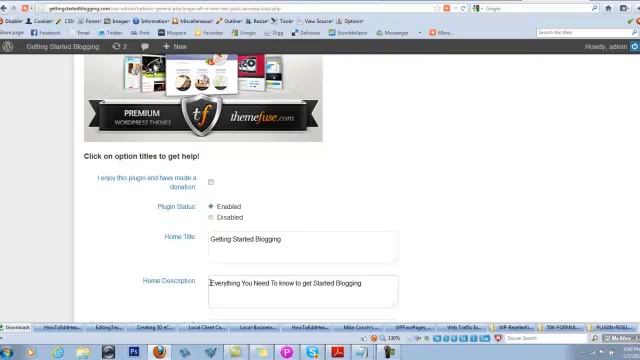Click the Messenger share button
This screenshot has width=640, height=360.
[x=392, y=33]
